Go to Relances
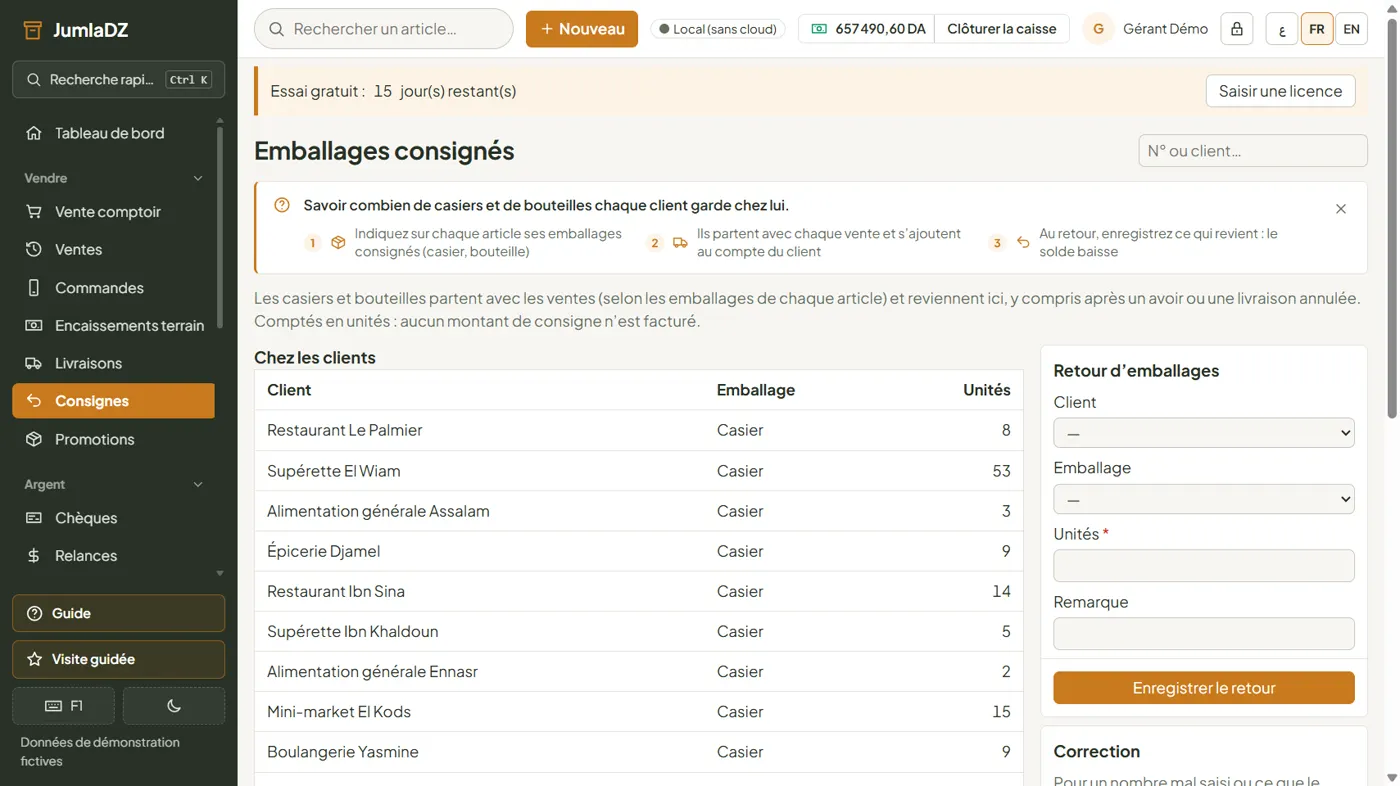Image resolution: width=1400 pixels, height=786 pixels. [x=113, y=556]
